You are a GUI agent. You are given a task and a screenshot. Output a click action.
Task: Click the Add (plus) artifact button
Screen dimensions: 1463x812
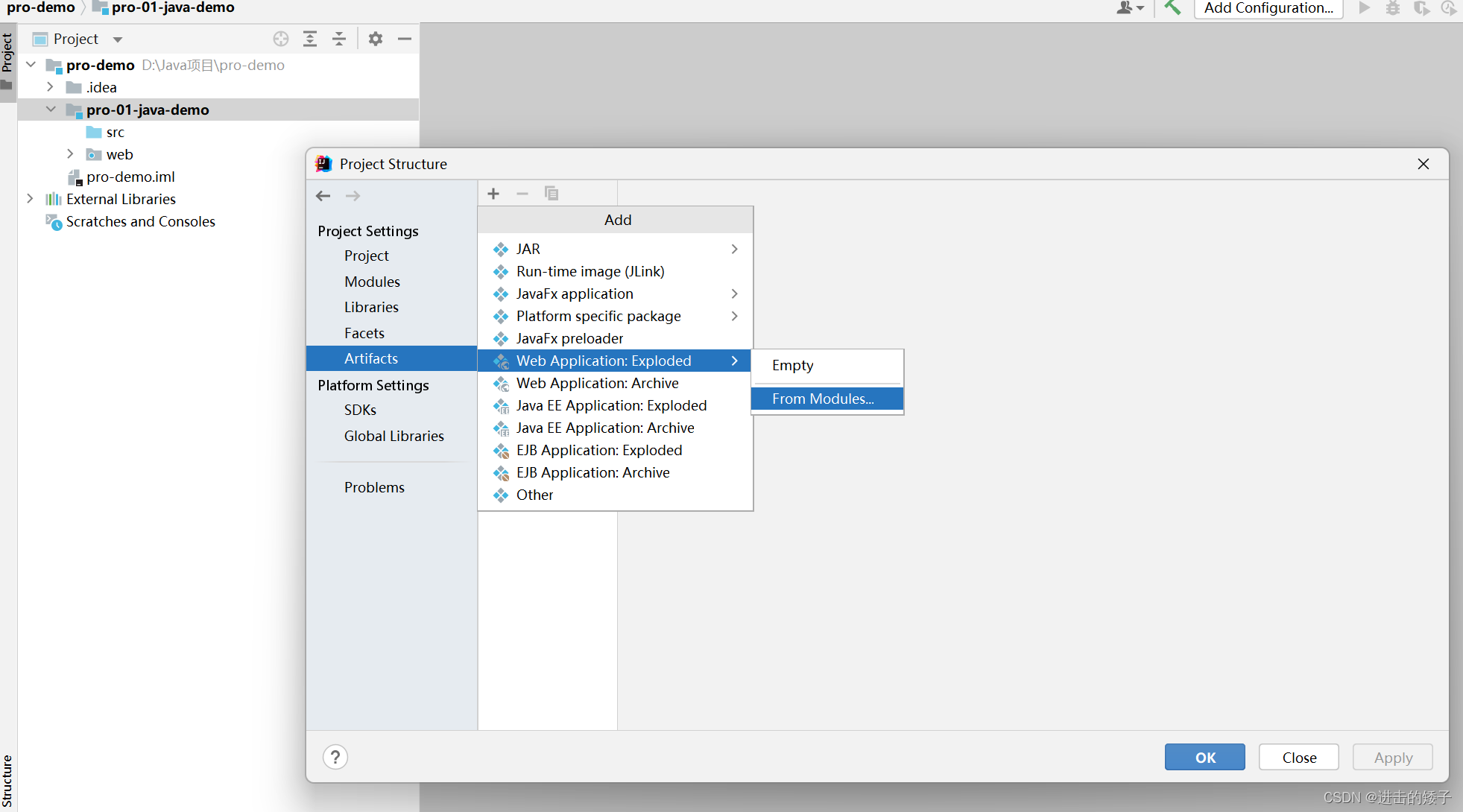[493, 194]
